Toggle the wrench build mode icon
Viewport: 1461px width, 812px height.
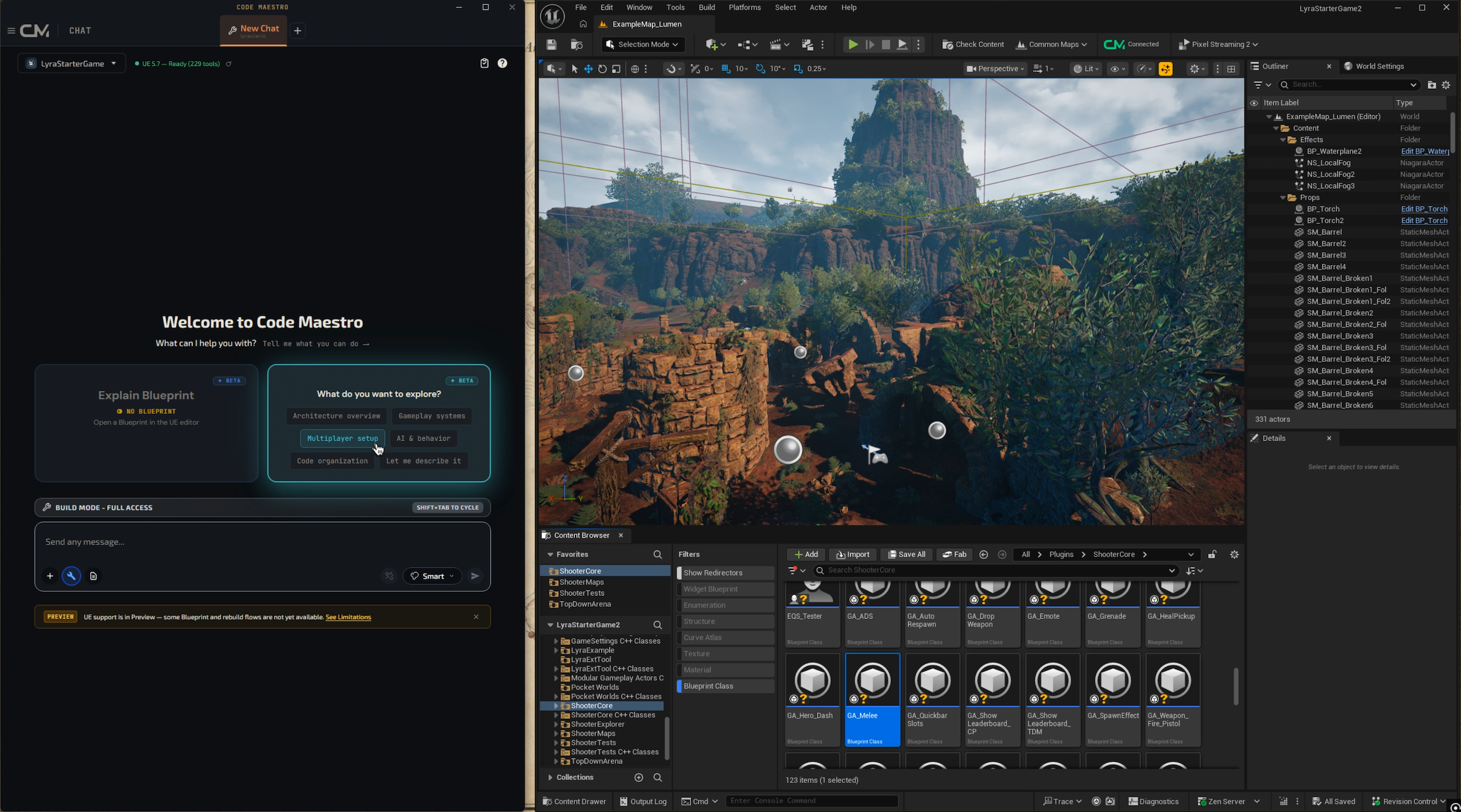[71, 576]
